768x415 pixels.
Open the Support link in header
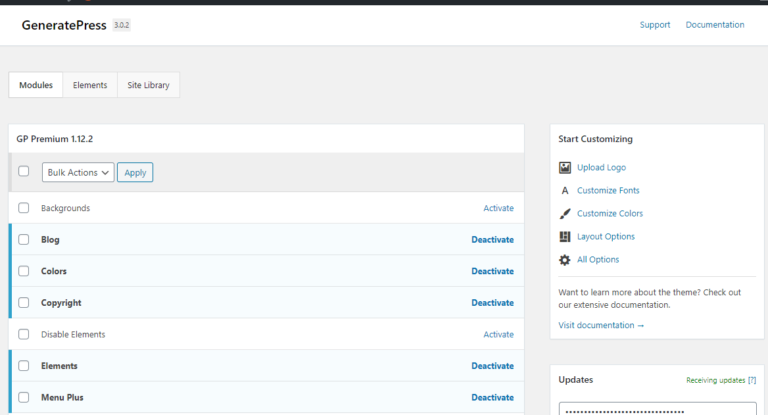pos(655,25)
